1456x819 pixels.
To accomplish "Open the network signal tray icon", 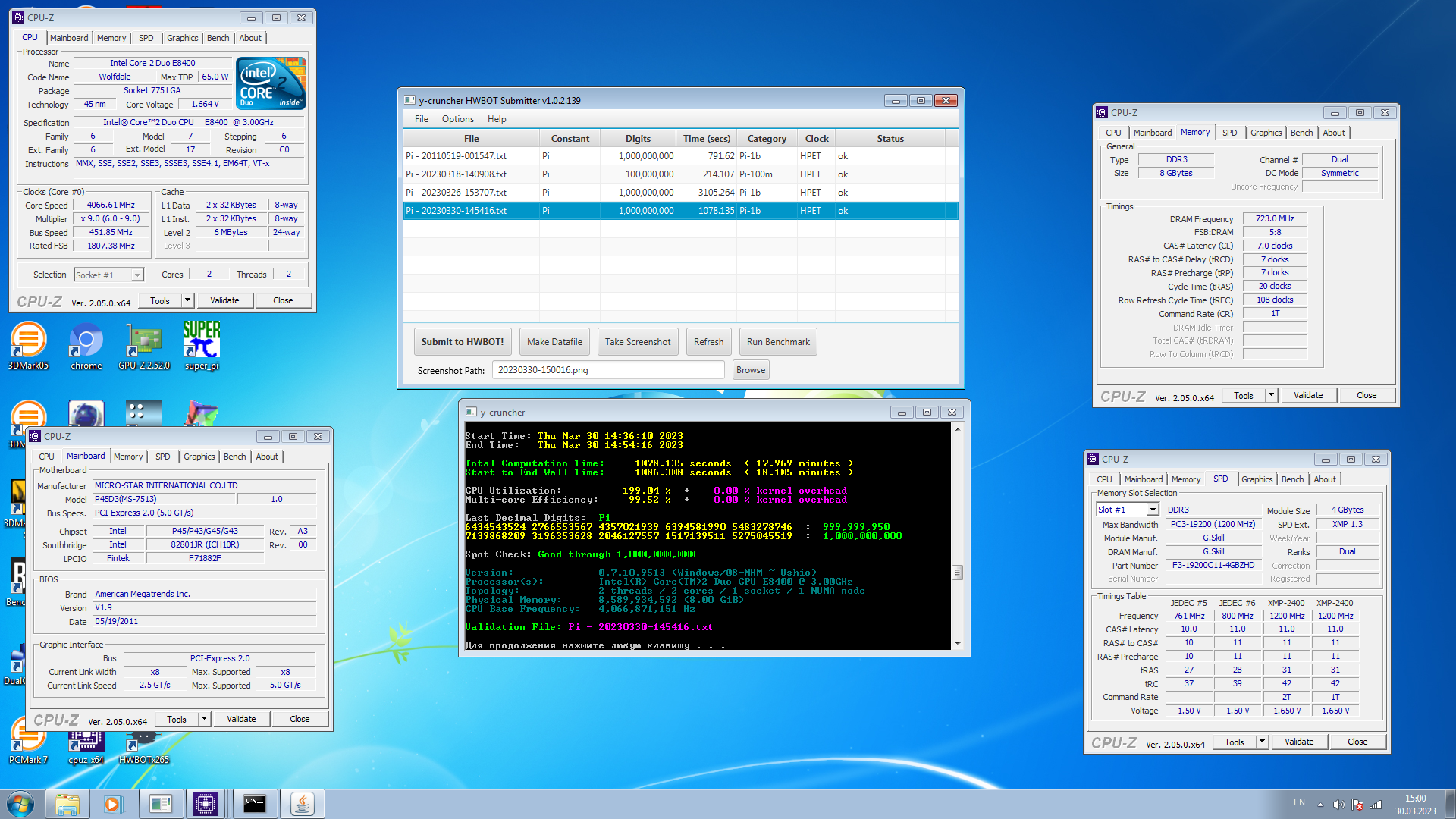I will point(1376,805).
